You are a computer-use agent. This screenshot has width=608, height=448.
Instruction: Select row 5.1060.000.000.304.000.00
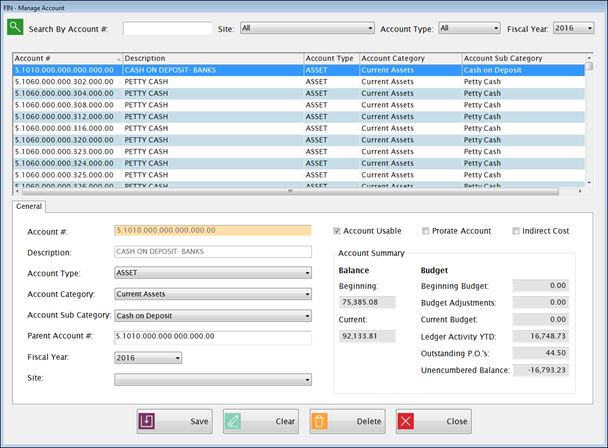[299, 93]
